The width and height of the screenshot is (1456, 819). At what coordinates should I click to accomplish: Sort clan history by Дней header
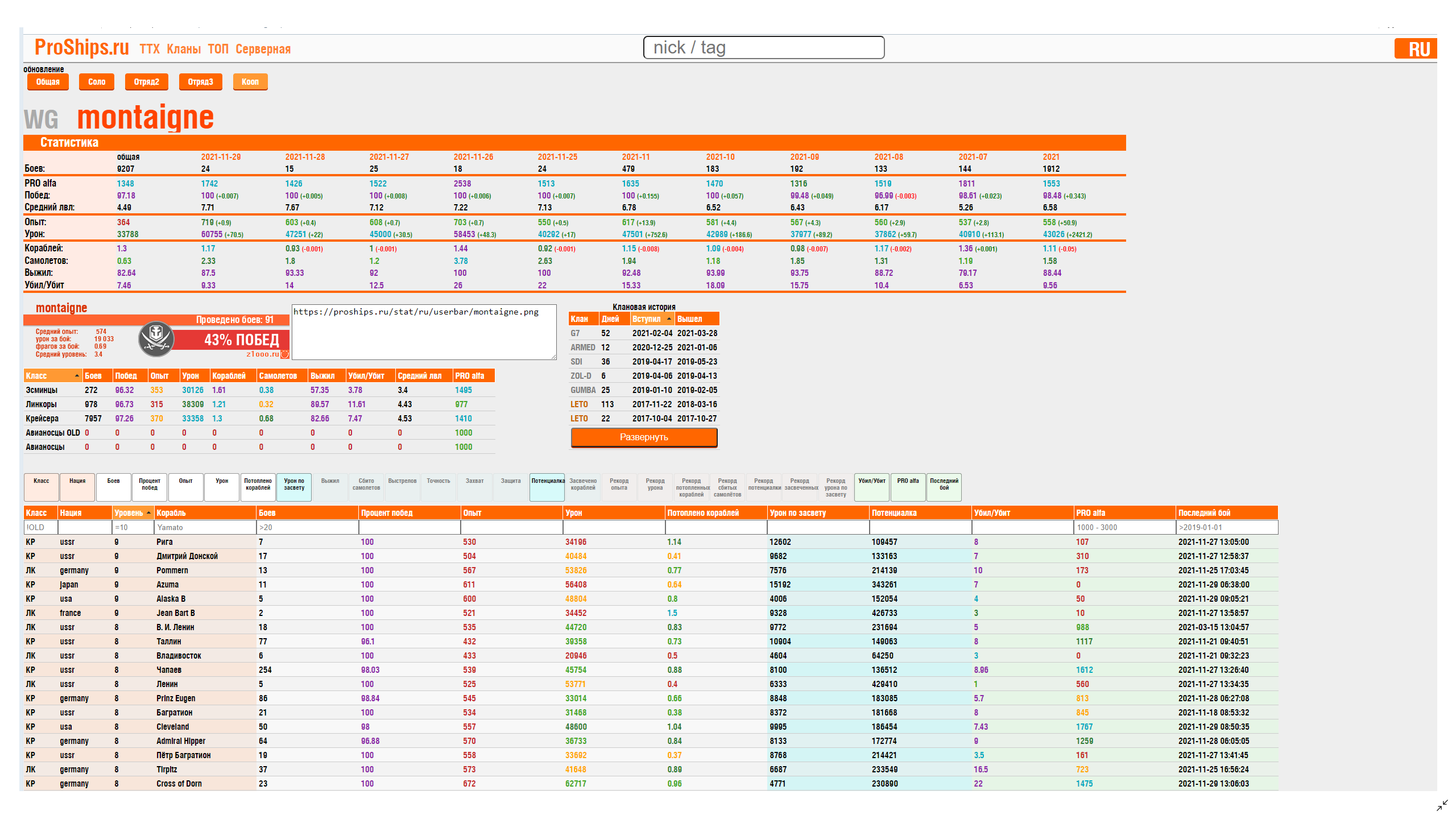pos(614,319)
